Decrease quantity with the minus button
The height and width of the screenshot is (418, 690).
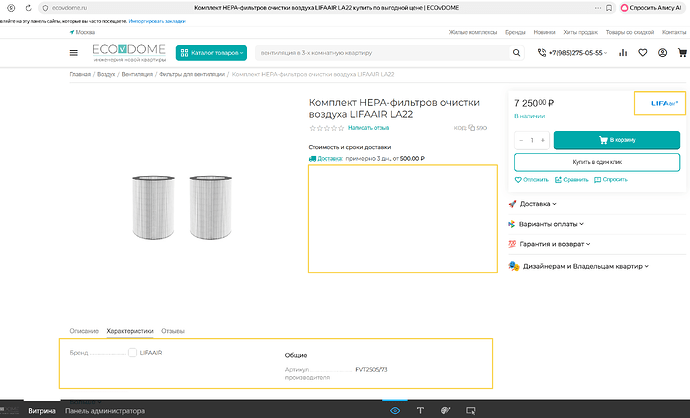(522, 140)
